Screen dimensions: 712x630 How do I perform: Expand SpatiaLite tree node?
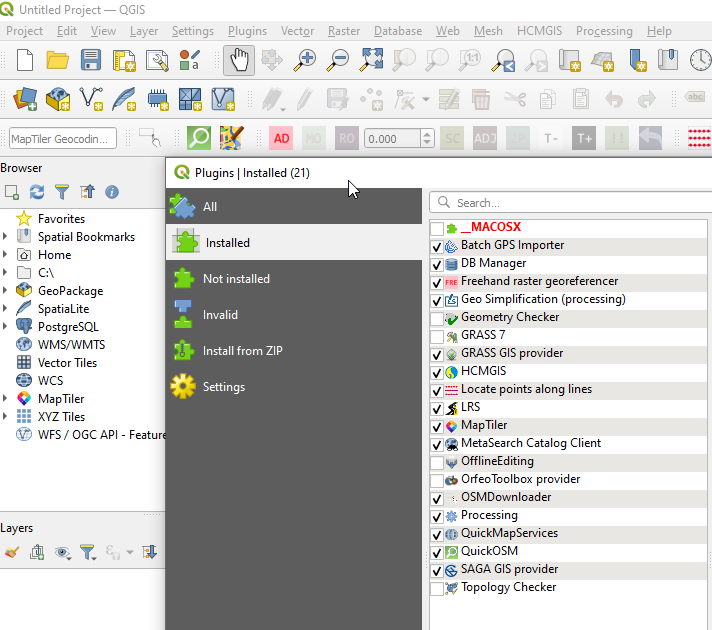(5, 308)
